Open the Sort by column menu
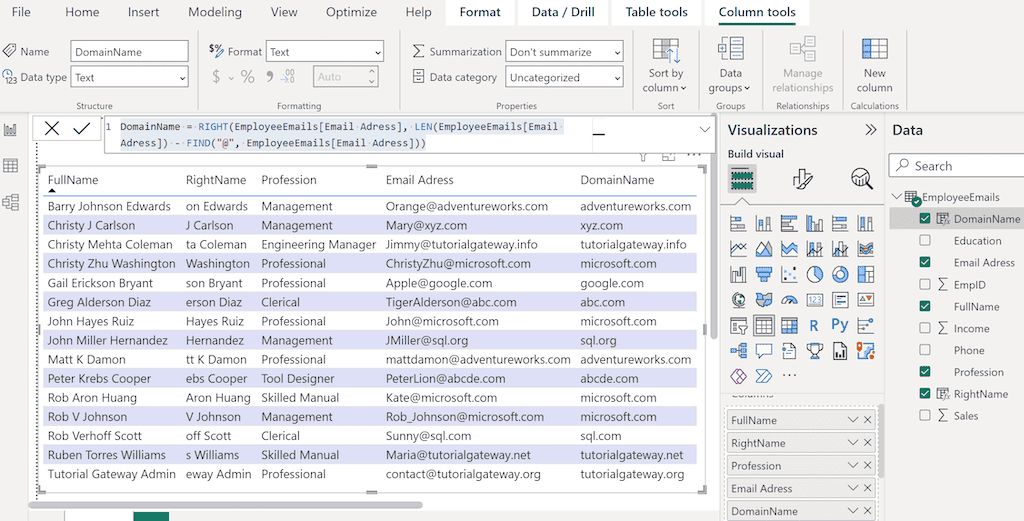 [x=665, y=65]
